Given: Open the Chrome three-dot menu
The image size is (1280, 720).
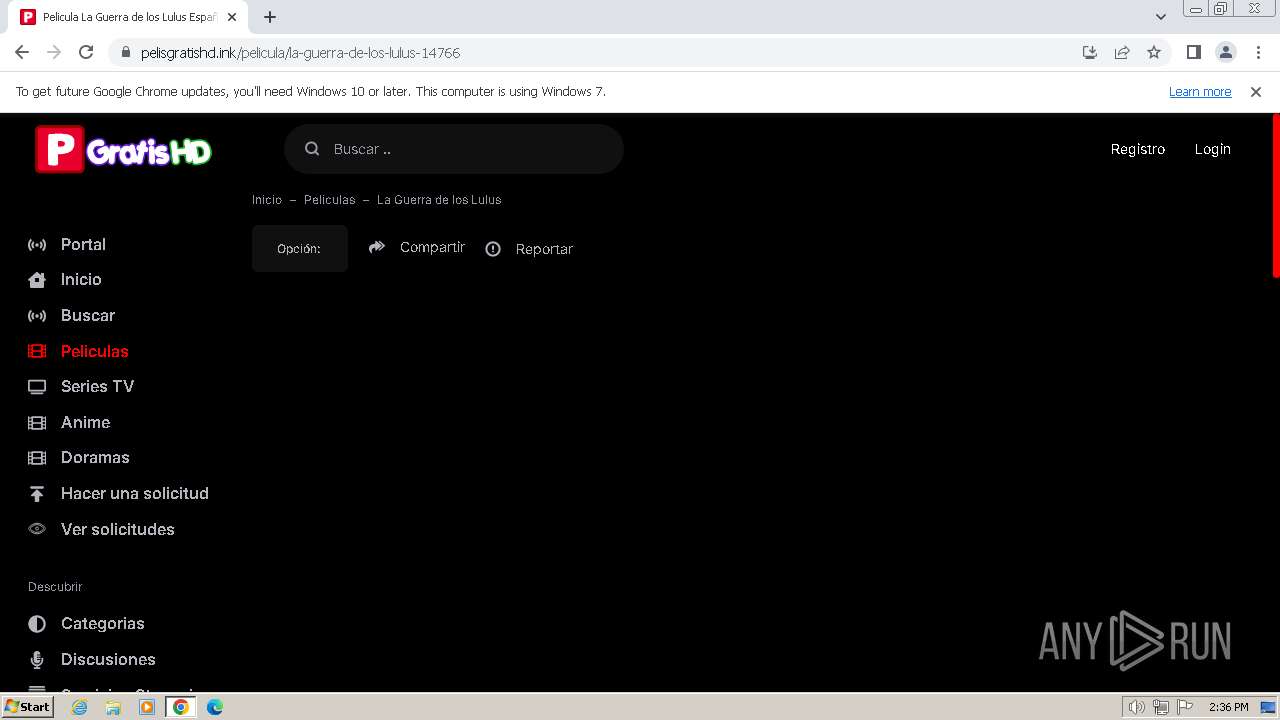Looking at the screenshot, I should 1258,52.
